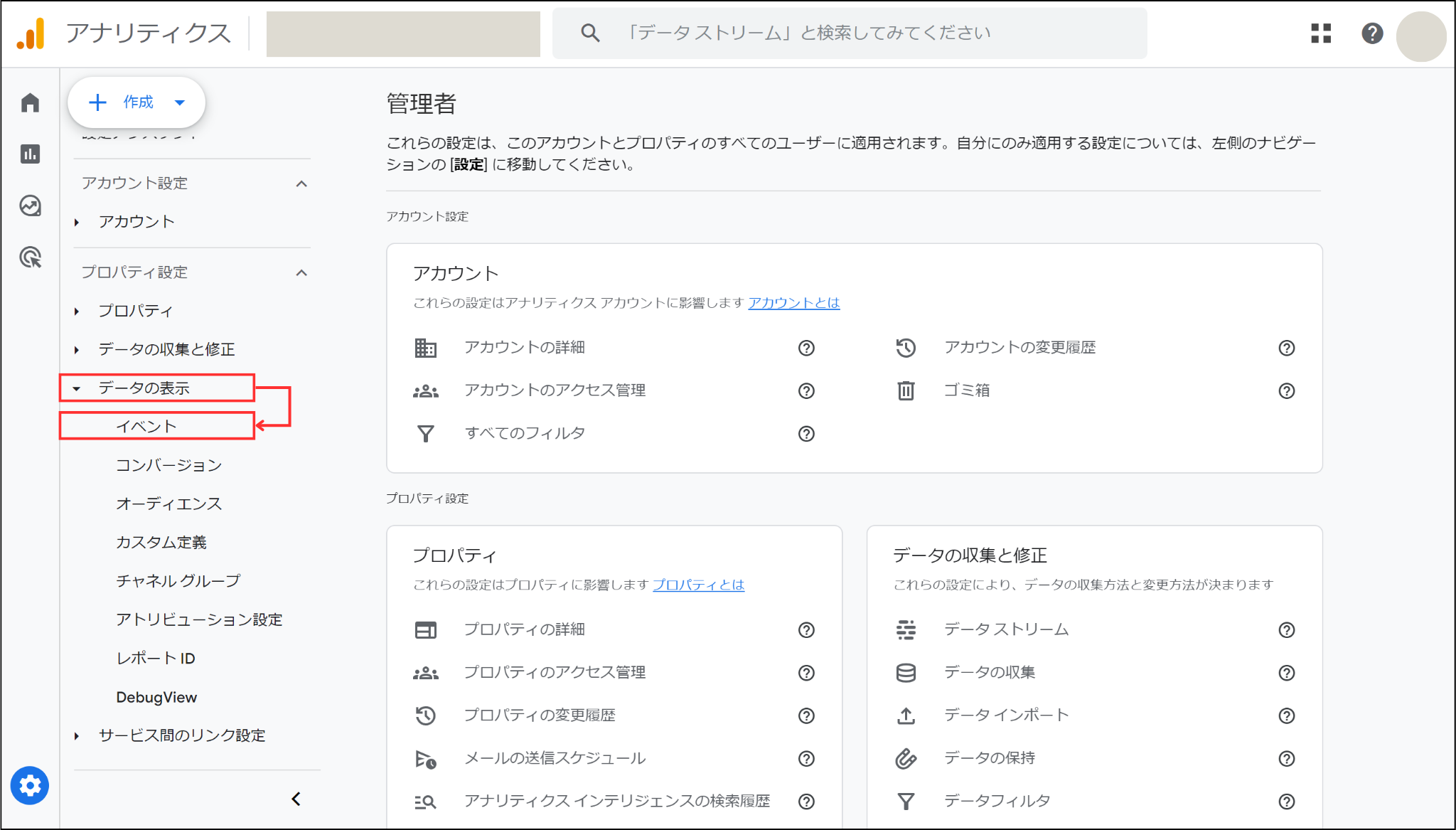Screen dimensions: 1456x830
Task: Expand the アカウント tree item
Action: point(77,222)
